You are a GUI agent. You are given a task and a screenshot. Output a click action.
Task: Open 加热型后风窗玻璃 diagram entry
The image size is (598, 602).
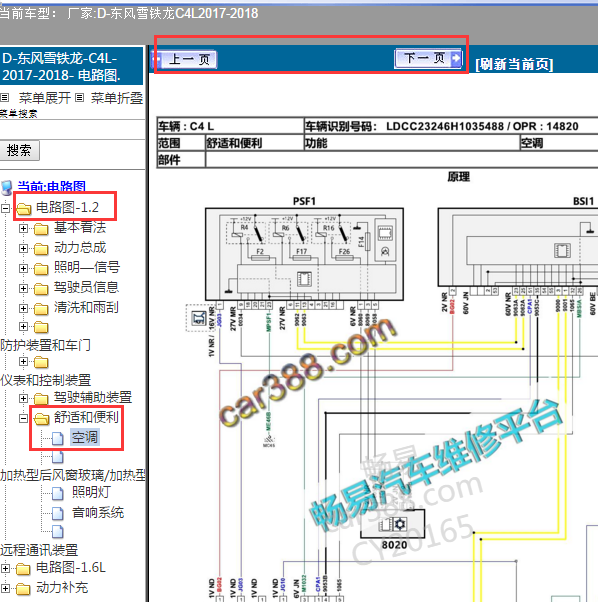73,475
